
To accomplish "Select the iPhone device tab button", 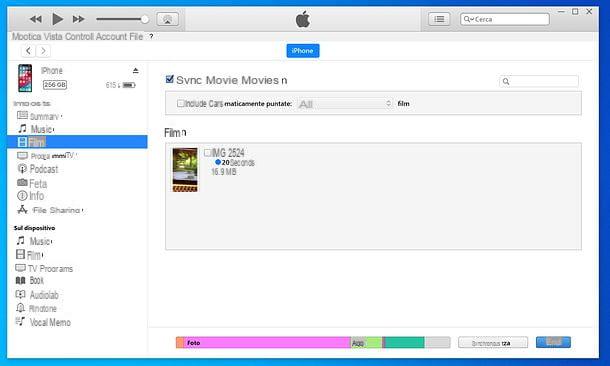I will tap(303, 51).
